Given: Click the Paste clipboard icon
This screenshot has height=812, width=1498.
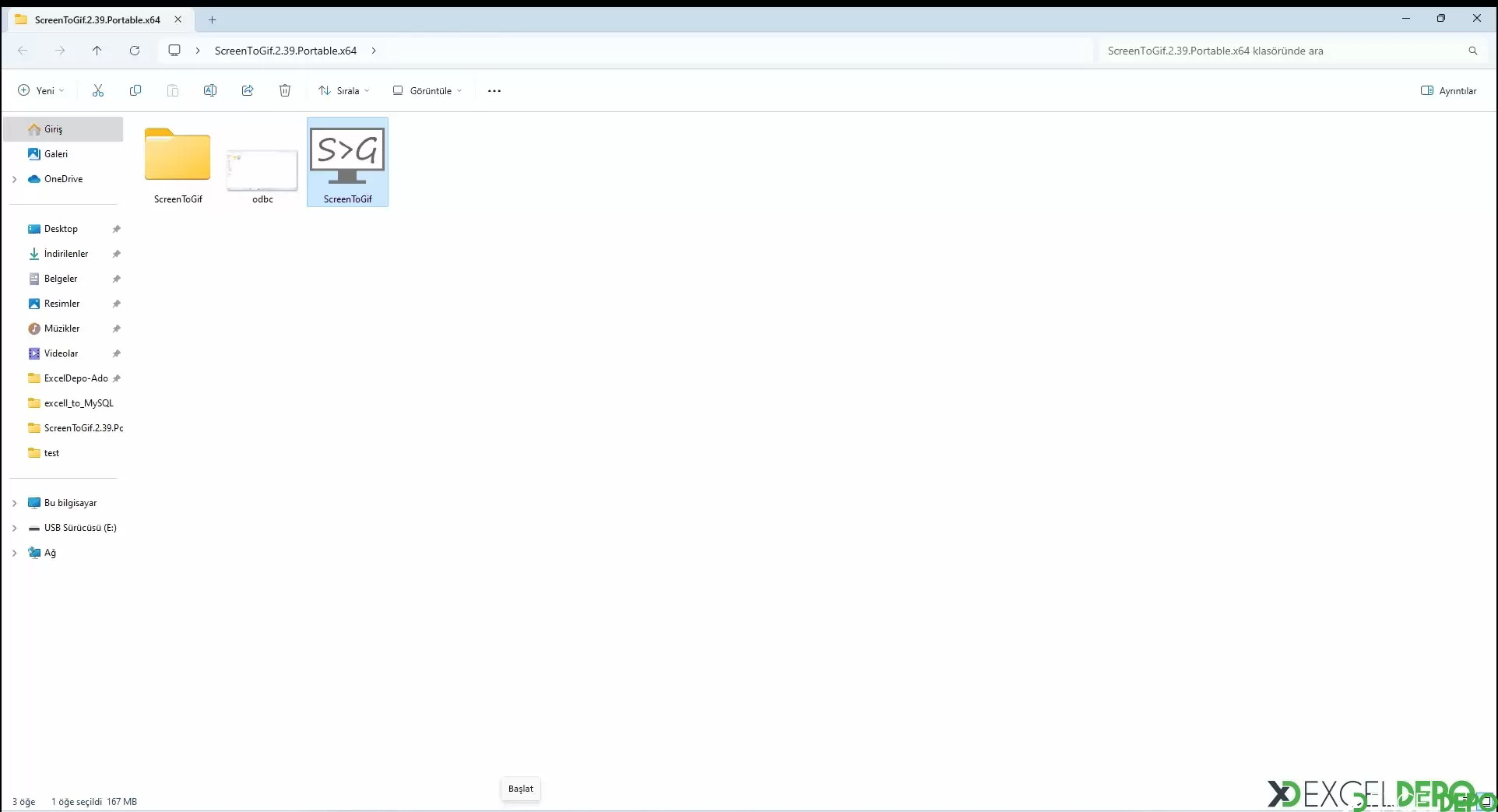Looking at the screenshot, I should [x=173, y=91].
